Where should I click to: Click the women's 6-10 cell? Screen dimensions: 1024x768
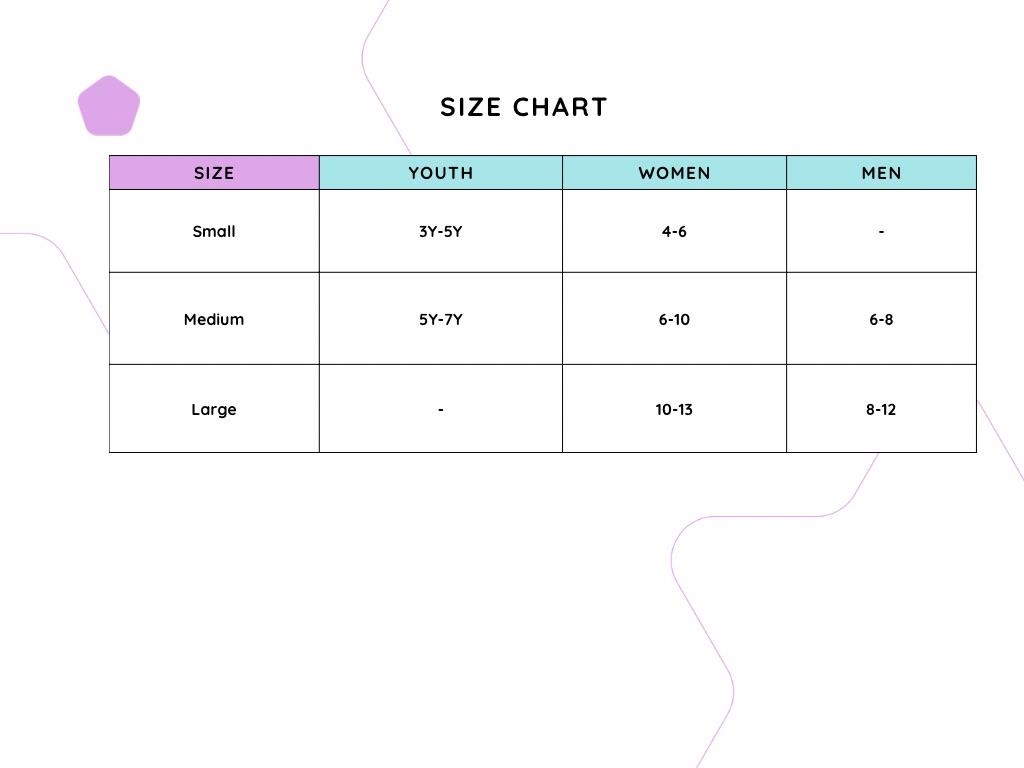click(674, 319)
